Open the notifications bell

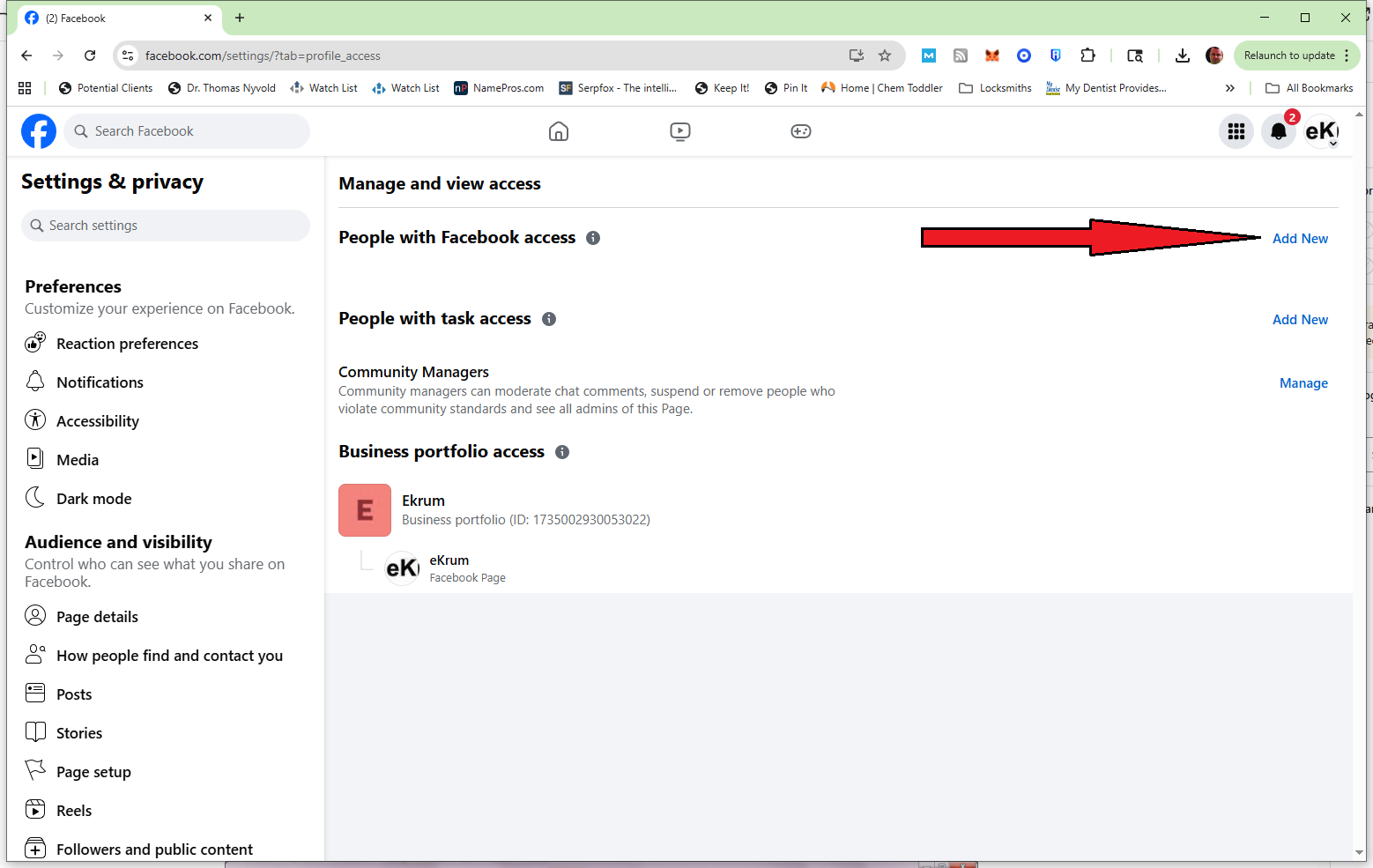(1278, 131)
